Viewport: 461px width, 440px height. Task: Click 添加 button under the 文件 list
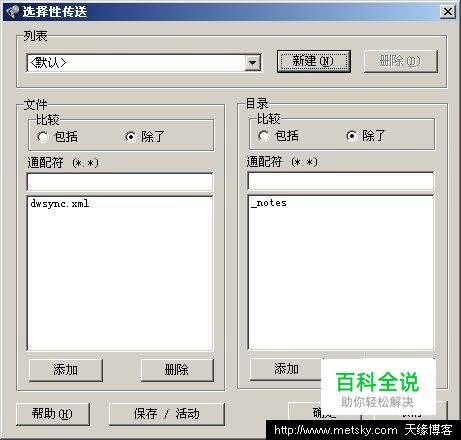(66, 370)
